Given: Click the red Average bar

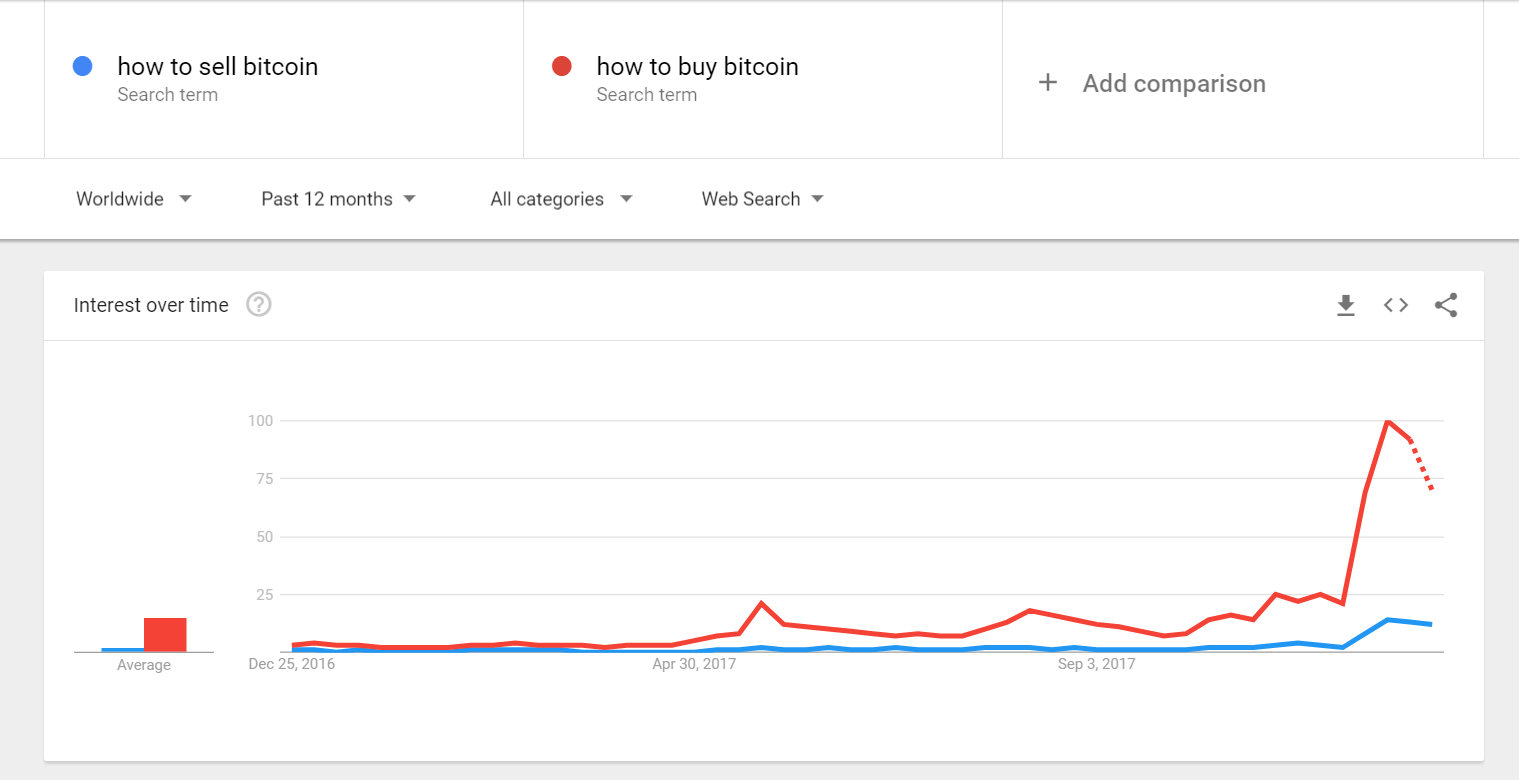Looking at the screenshot, I should (x=165, y=634).
